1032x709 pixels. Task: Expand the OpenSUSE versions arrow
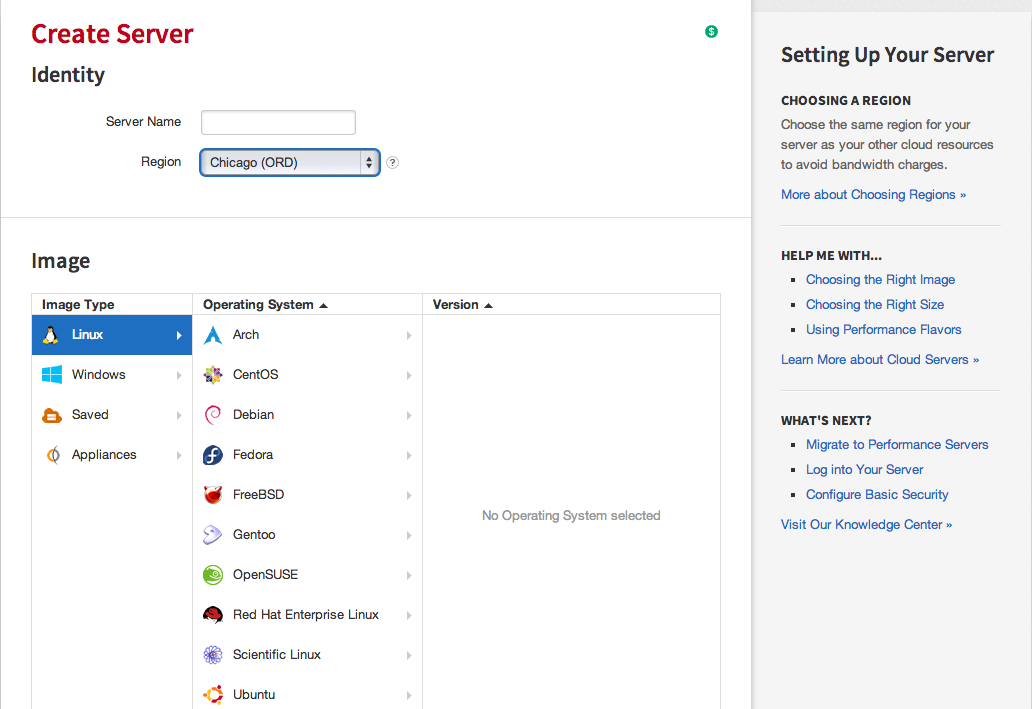[x=409, y=575]
